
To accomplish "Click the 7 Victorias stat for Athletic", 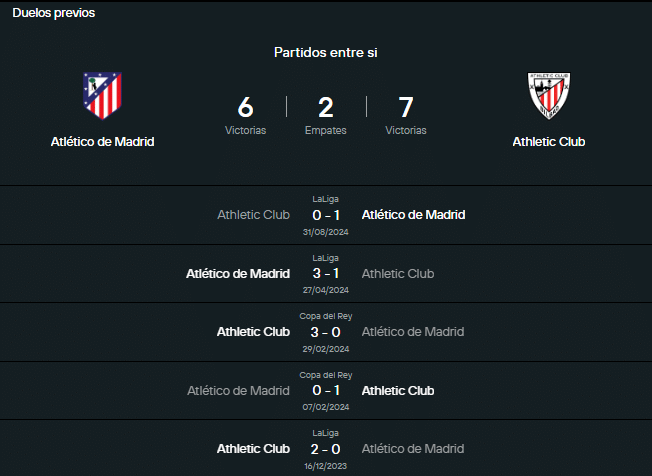I will tap(406, 115).
